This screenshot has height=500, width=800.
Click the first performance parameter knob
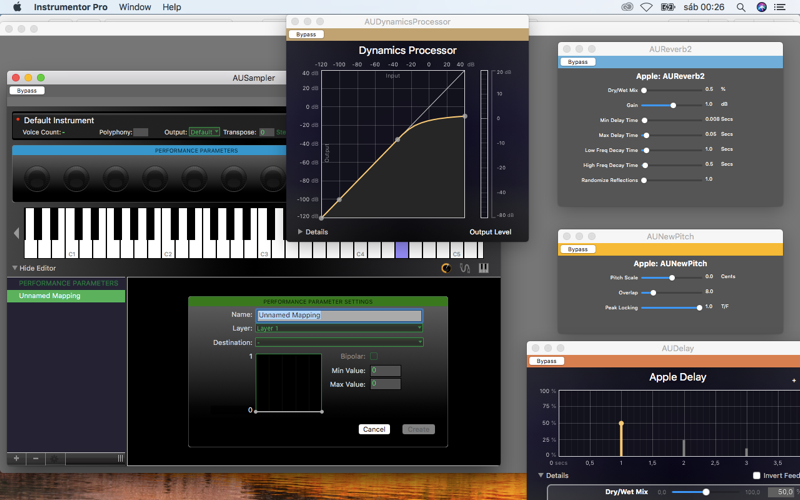[x=37, y=179]
